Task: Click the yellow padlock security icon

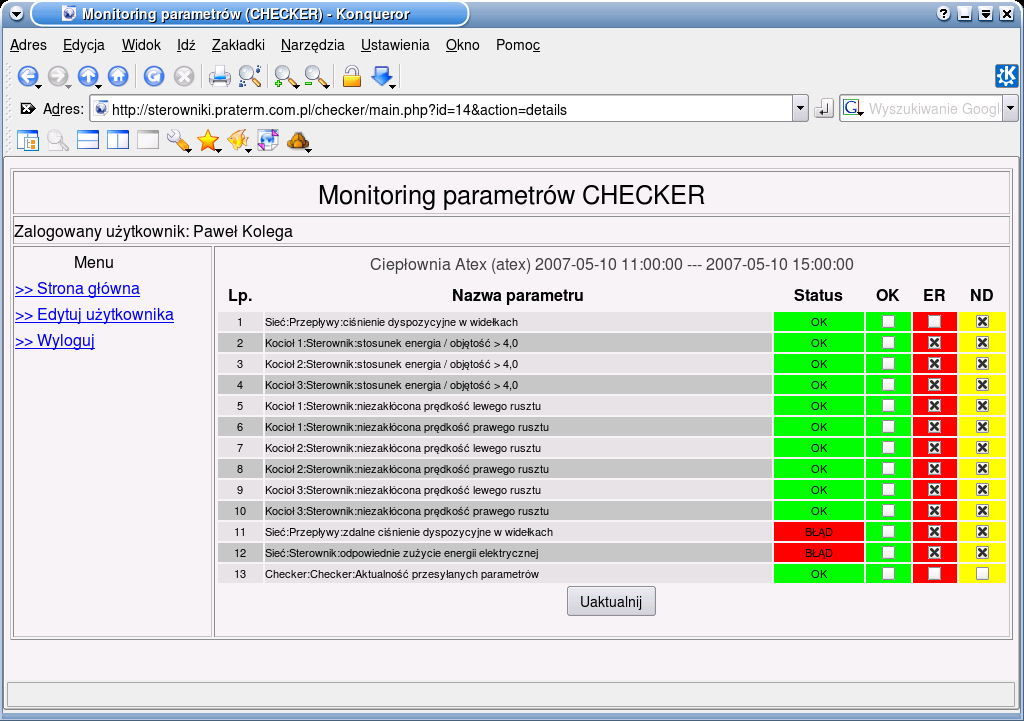Action: click(x=352, y=77)
